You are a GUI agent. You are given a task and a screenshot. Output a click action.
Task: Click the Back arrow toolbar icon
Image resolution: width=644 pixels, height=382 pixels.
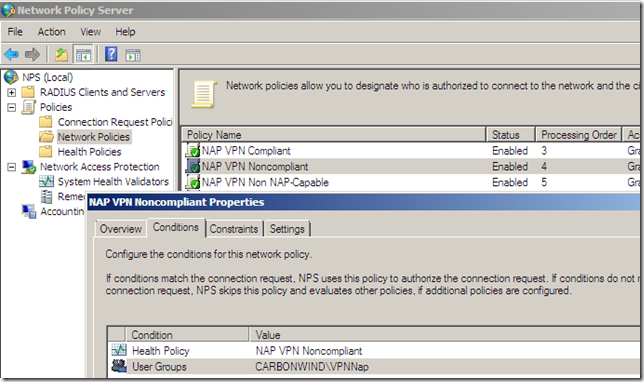[x=12, y=54]
